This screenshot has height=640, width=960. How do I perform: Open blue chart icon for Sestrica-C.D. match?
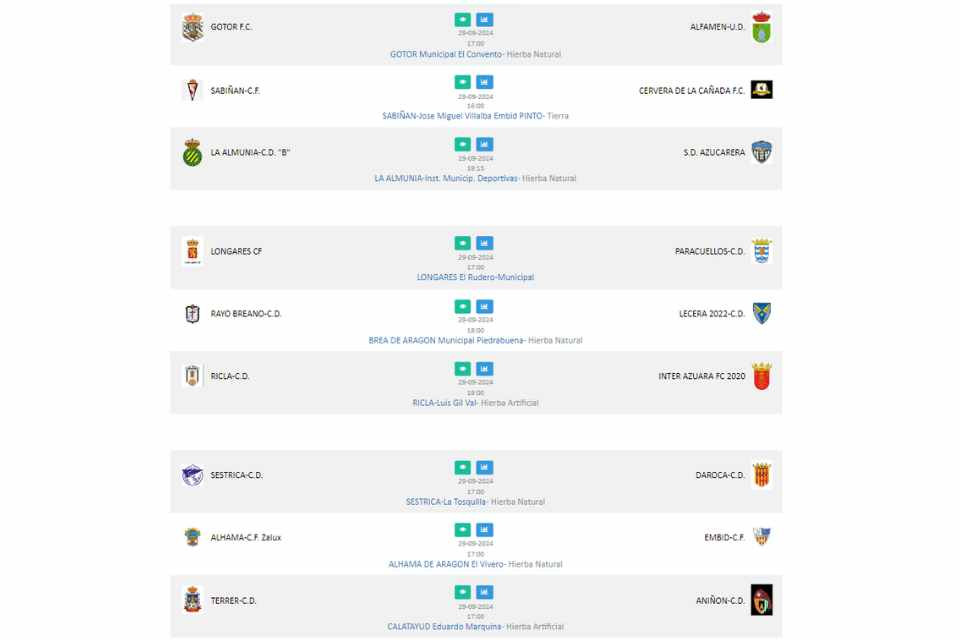pos(484,467)
